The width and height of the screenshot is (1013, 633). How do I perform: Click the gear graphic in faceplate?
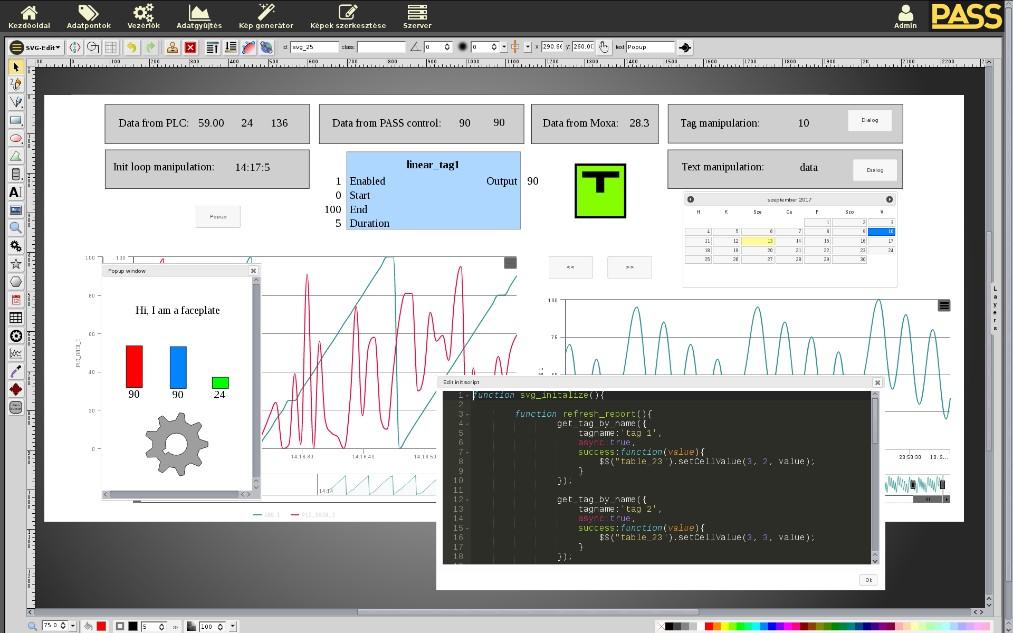[x=176, y=444]
